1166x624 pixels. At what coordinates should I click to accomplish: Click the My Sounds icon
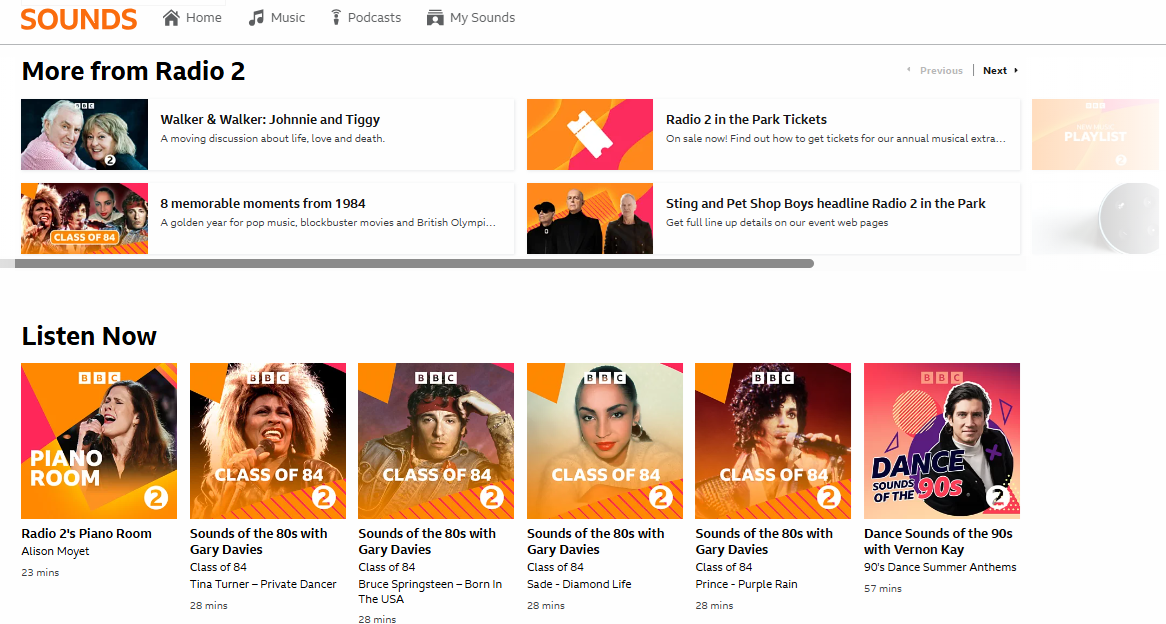point(434,18)
